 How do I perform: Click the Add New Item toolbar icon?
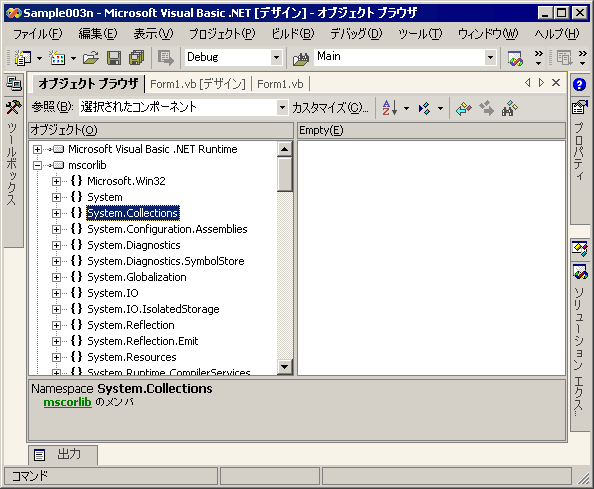pyautogui.click(x=57, y=58)
